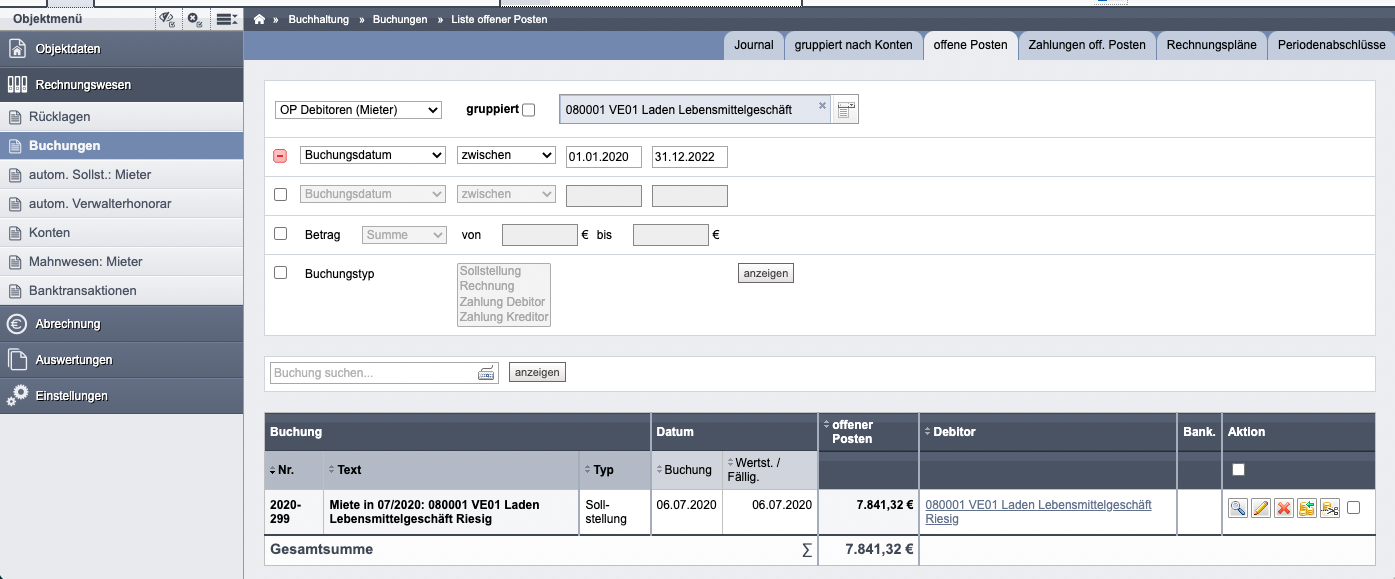Screen dimensions: 1395x579
Task: Open Konten in the sidebar
Action: (x=121, y=233)
